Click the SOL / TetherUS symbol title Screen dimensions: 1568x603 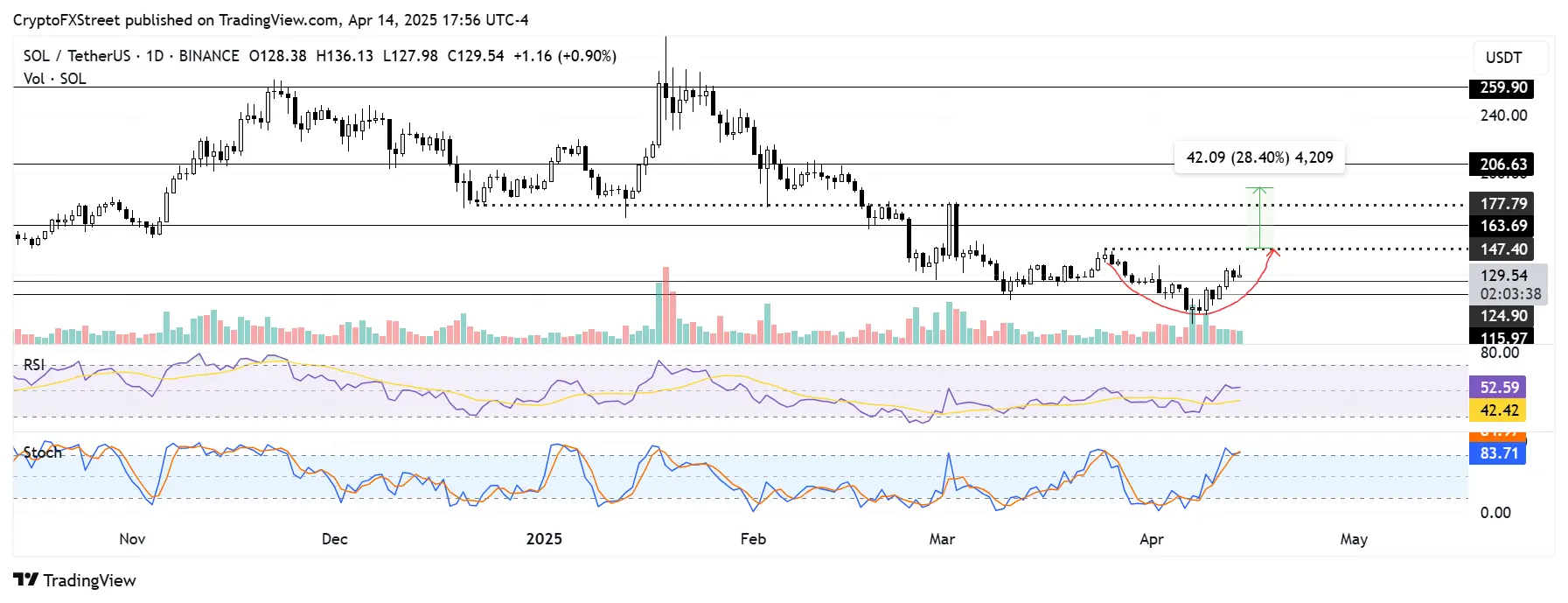pyautogui.click(x=76, y=56)
